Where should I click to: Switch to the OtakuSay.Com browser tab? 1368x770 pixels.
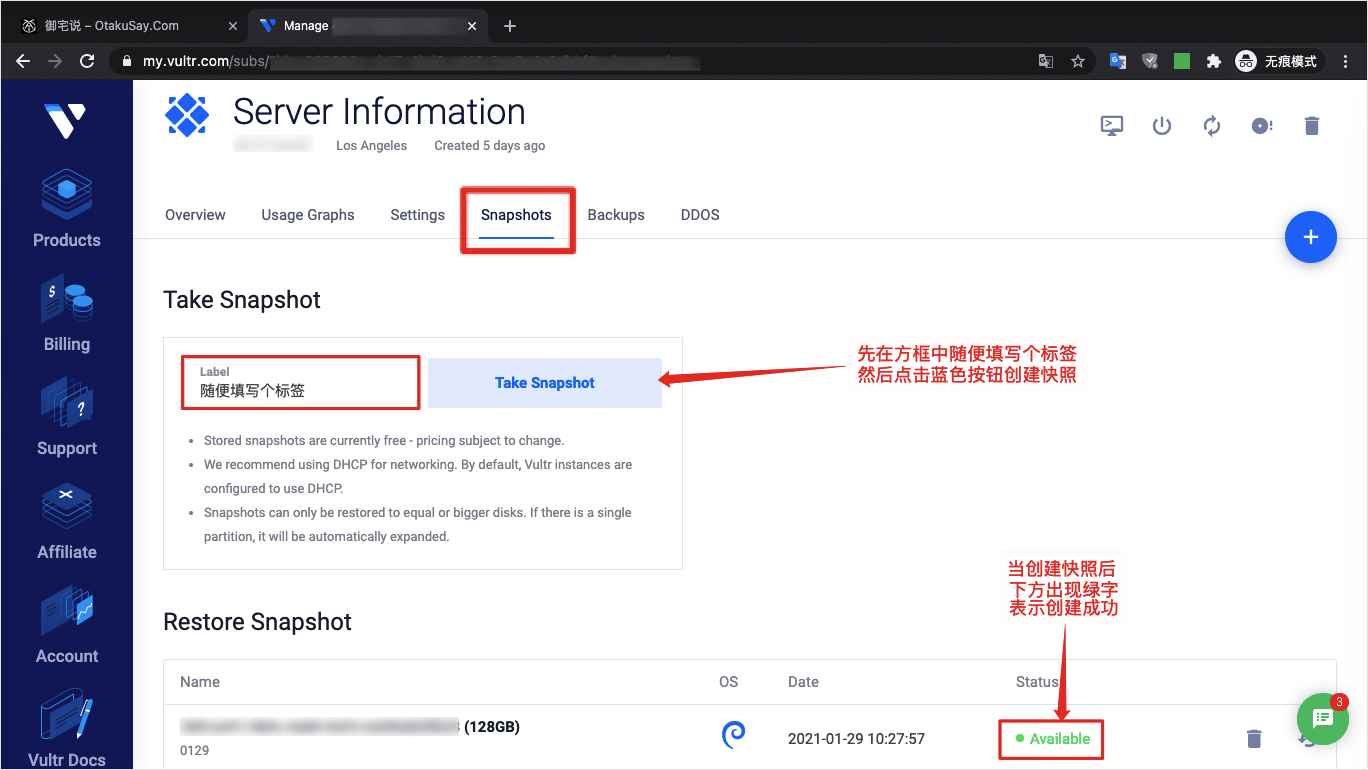[124, 26]
